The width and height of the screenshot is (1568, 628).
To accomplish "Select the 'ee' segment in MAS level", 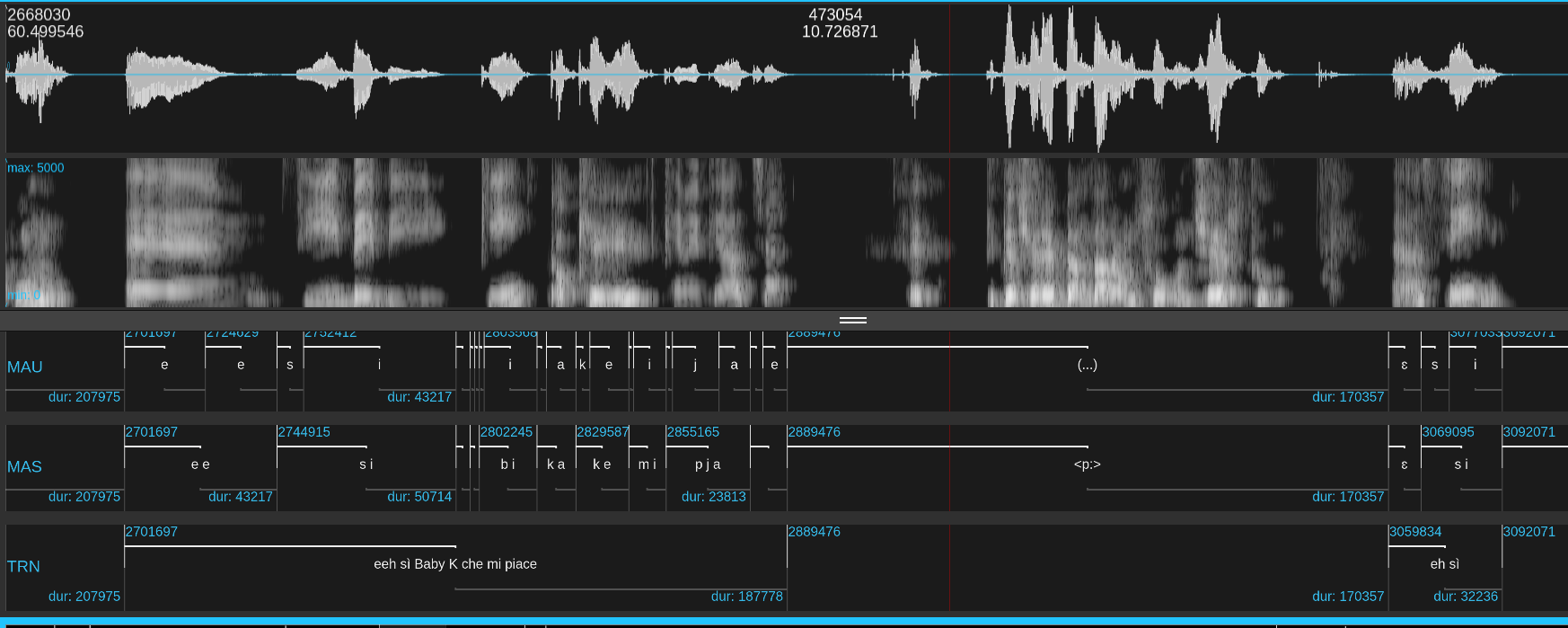I will tap(200, 464).
